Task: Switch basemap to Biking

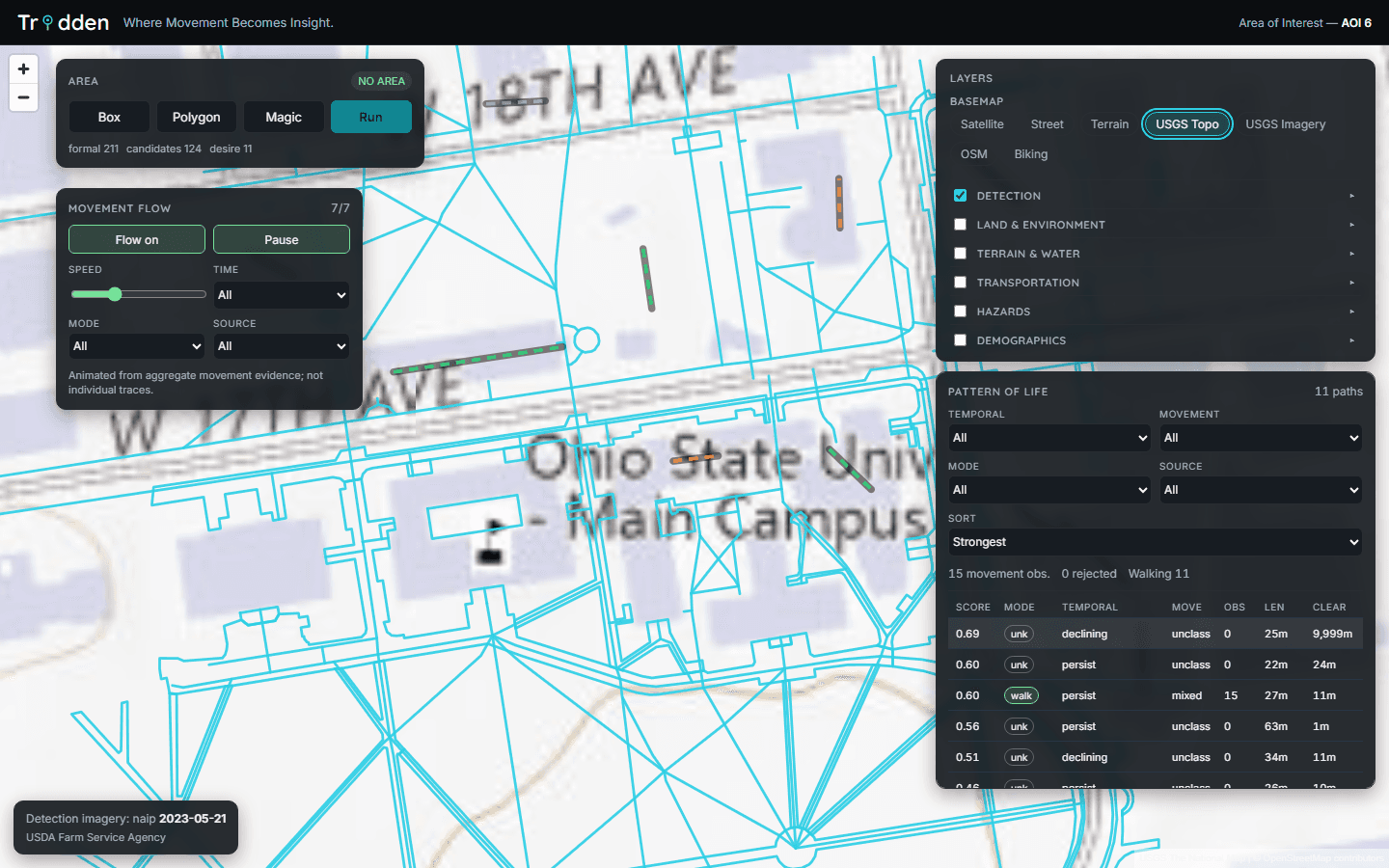Action: (1031, 154)
